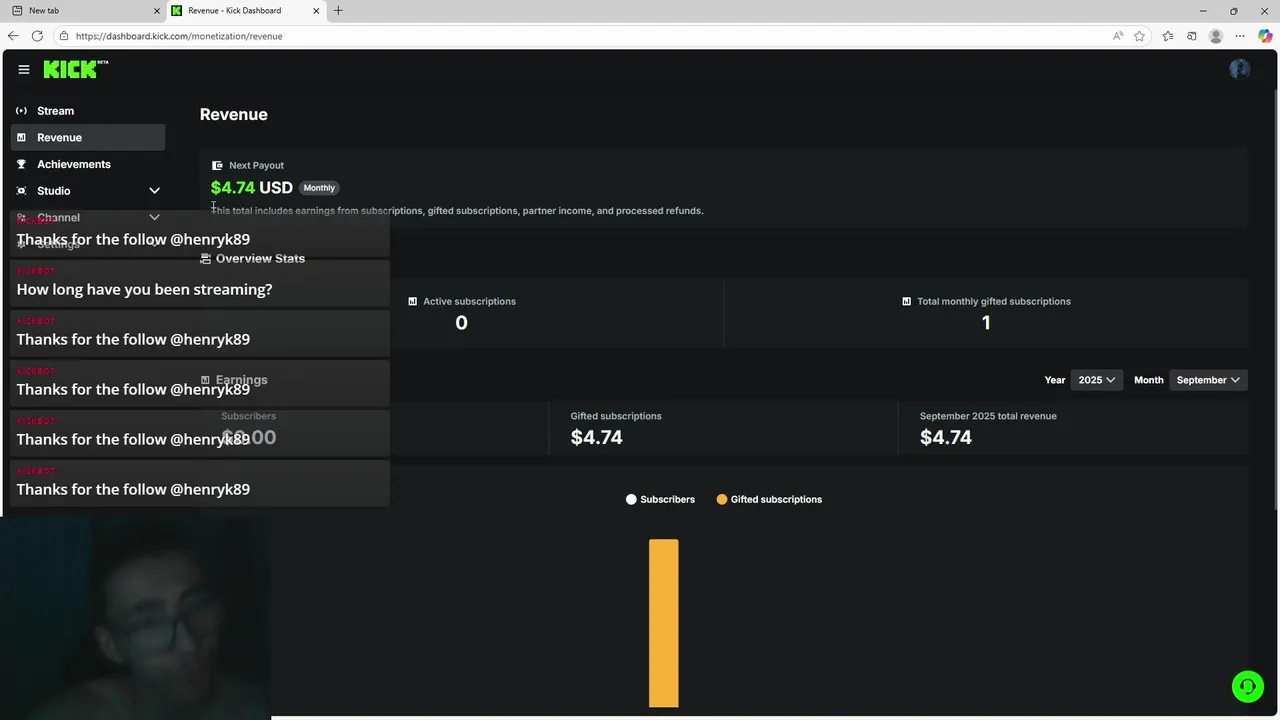
Task: Open the browser profile icon
Action: 1216,36
